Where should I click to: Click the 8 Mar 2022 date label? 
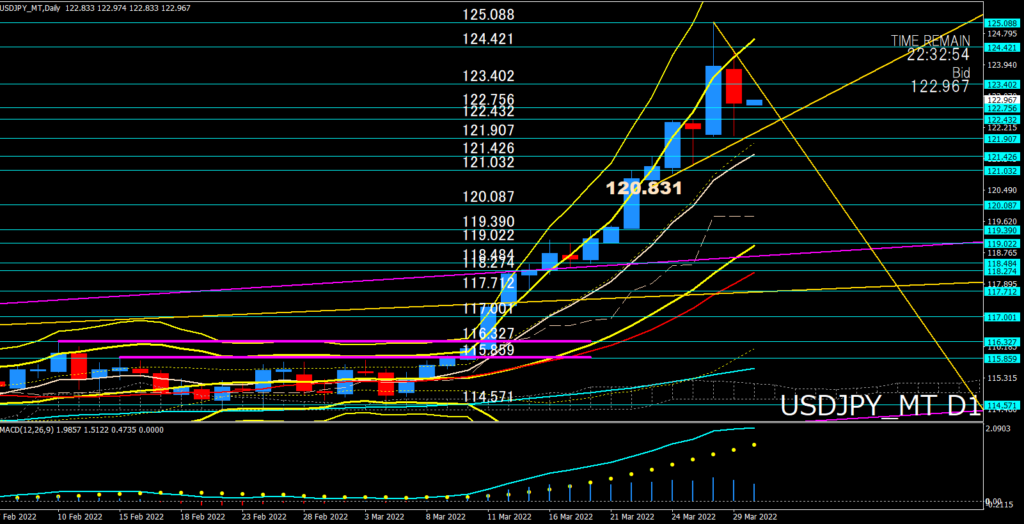pos(447,516)
